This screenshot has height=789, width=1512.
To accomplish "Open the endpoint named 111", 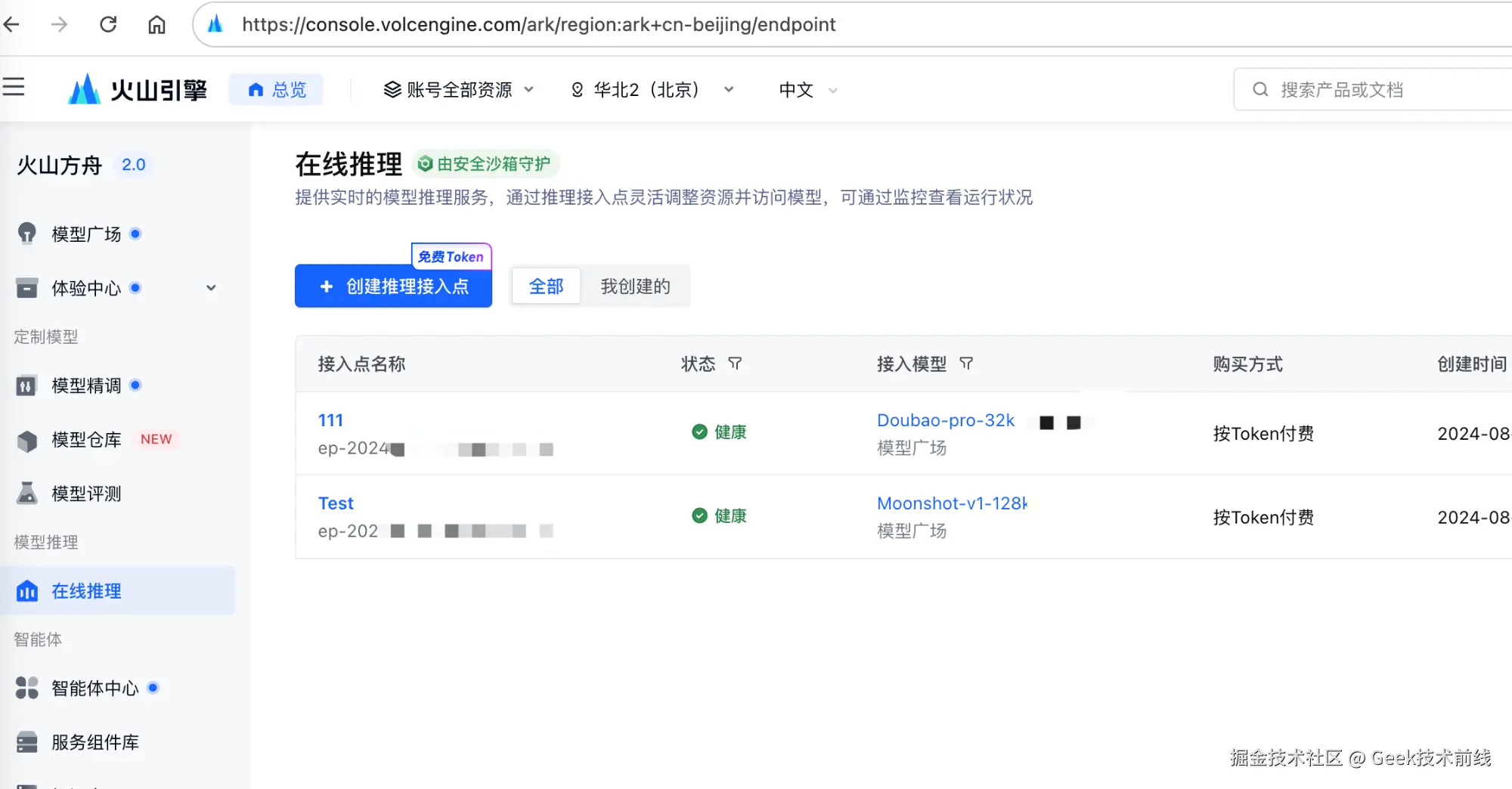I will (x=330, y=420).
